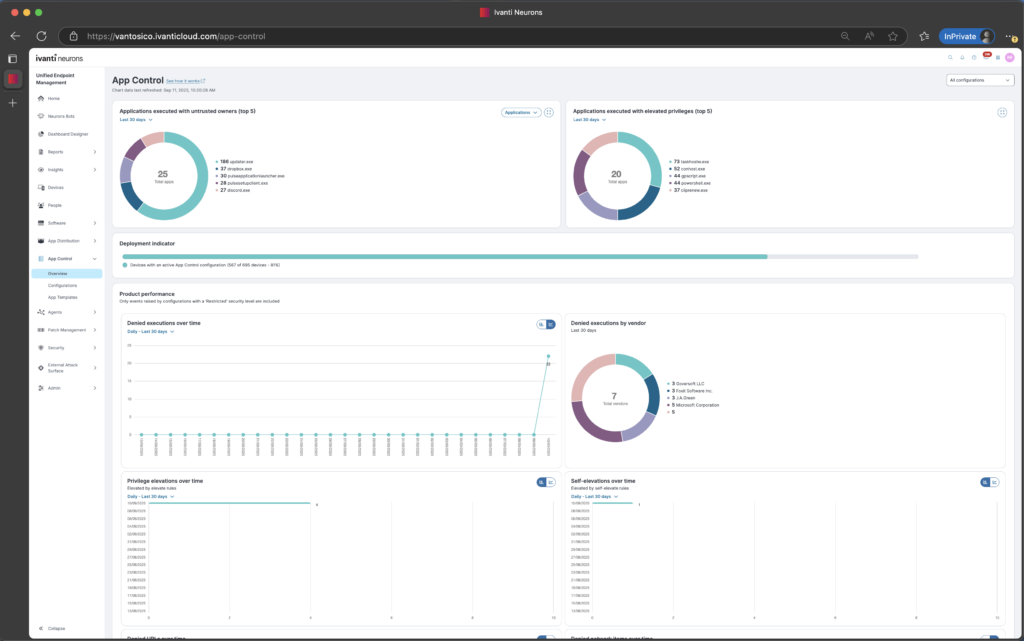The height and width of the screenshot is (641, 1024).
Task: Open the All configurations dropdown
Action: pos(980,80)
